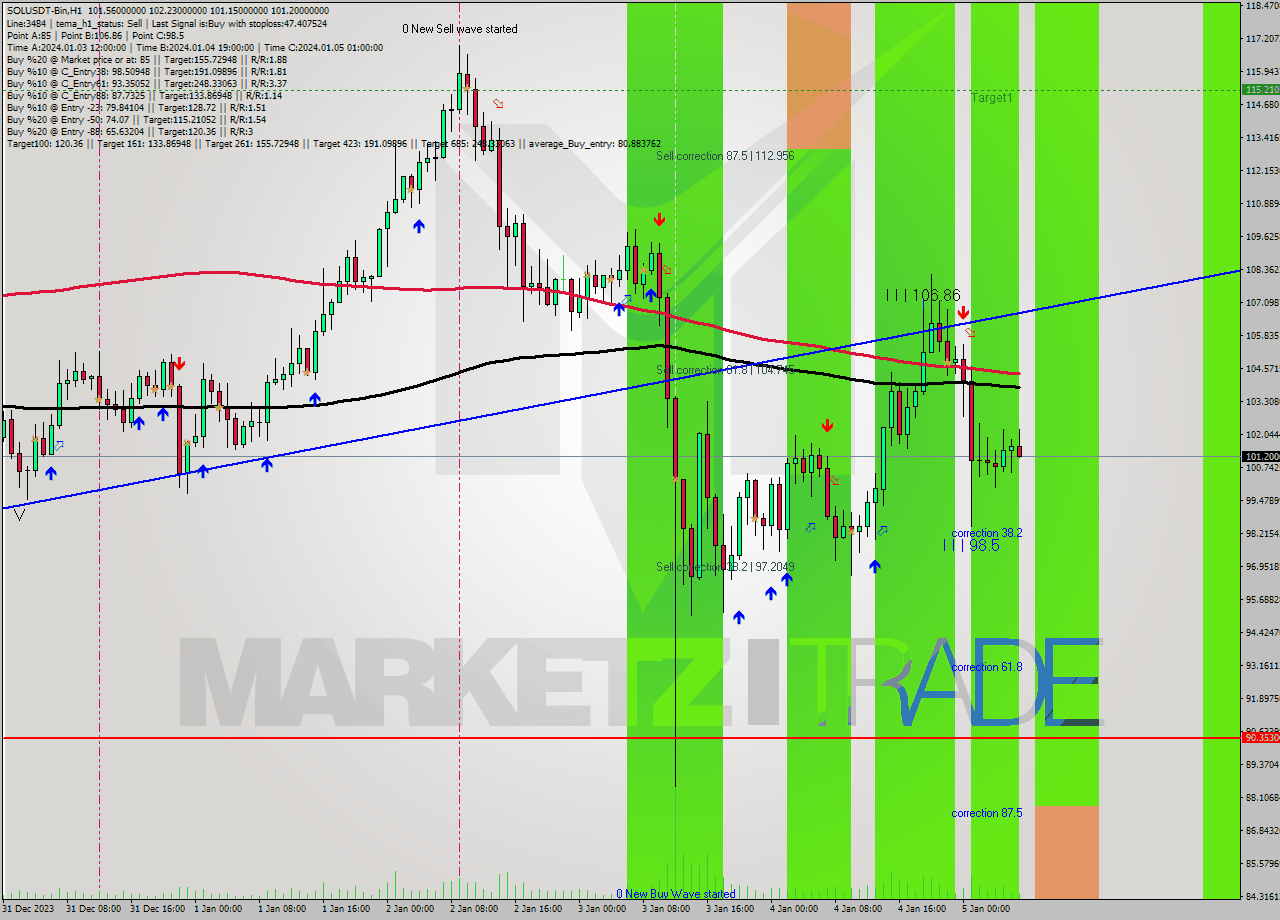Click the 'Buy %10 @ C_Entry61: 93.35052' line
1280x920 pixels.
click(147, 84)
